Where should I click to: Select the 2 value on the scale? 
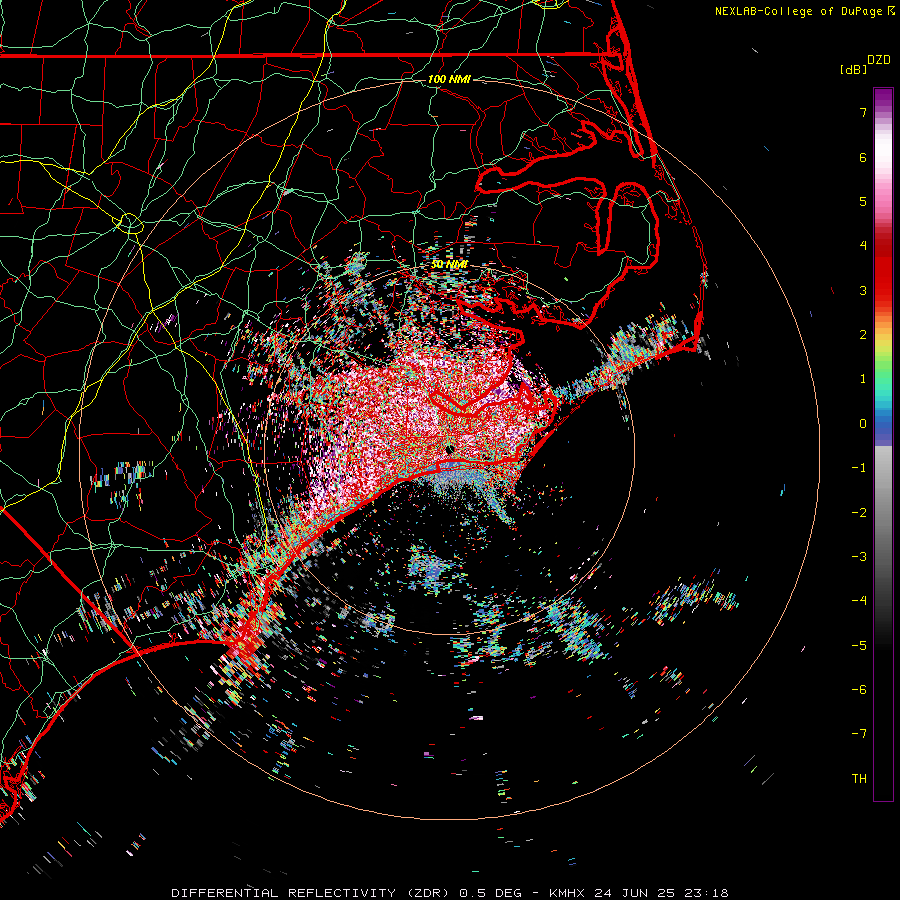pyautogui.click(x=863, y=335)
